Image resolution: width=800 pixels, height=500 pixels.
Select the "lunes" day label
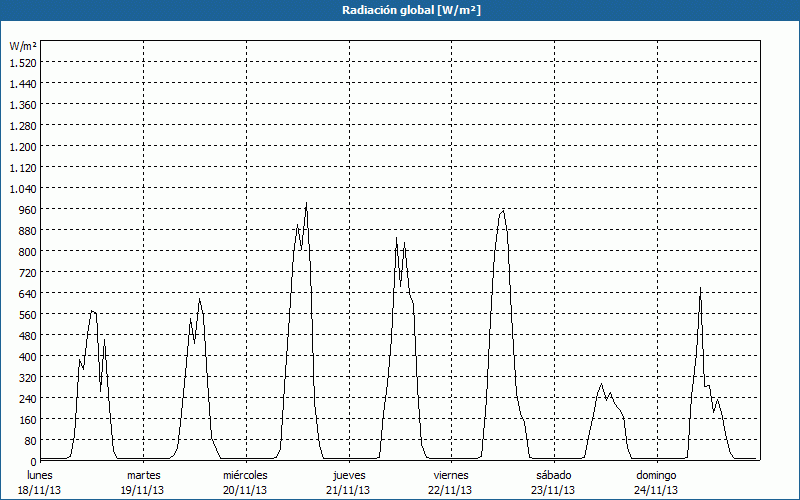tap(40, 475)
